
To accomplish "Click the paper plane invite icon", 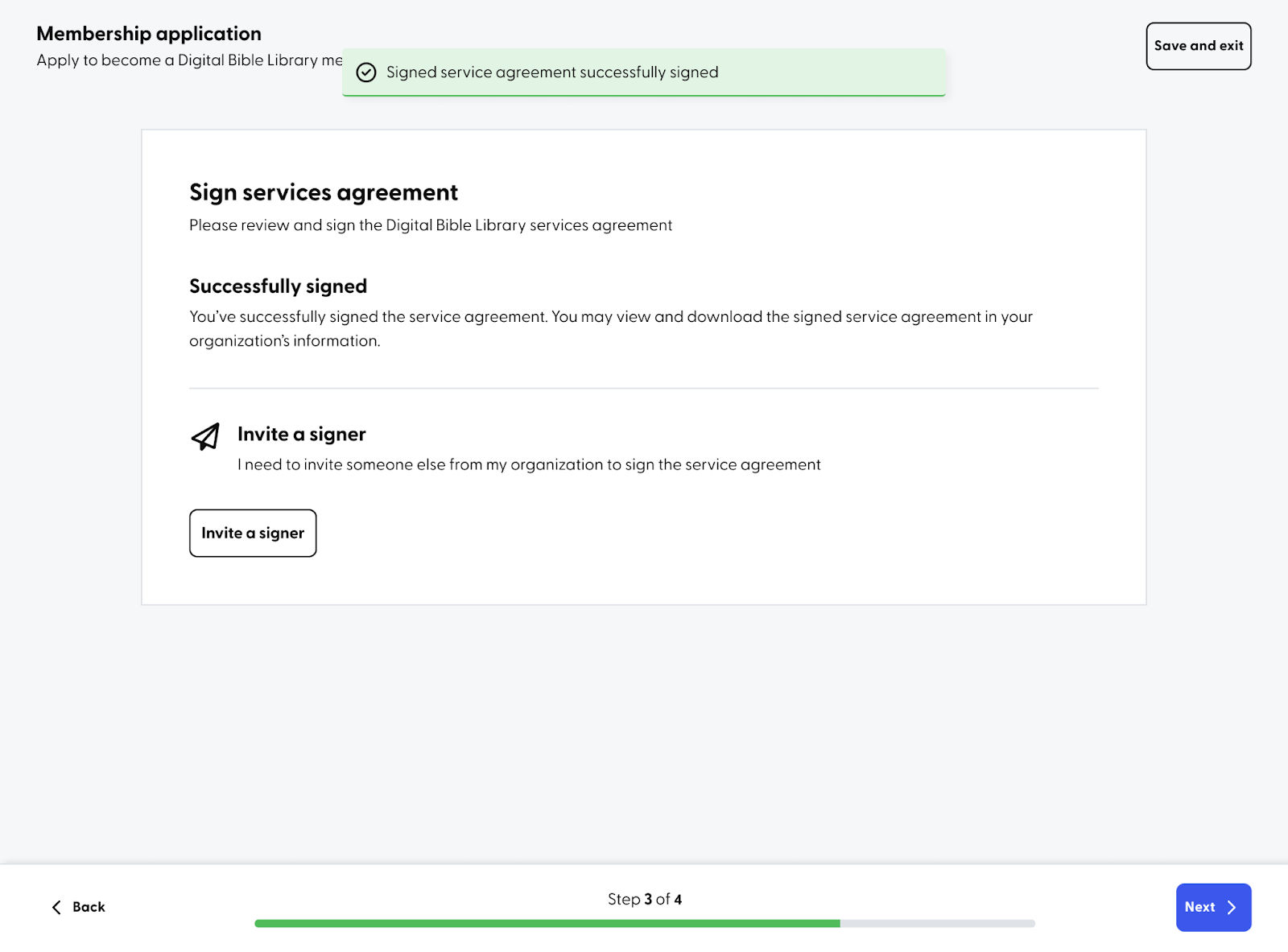I will (x=205, y=436).
